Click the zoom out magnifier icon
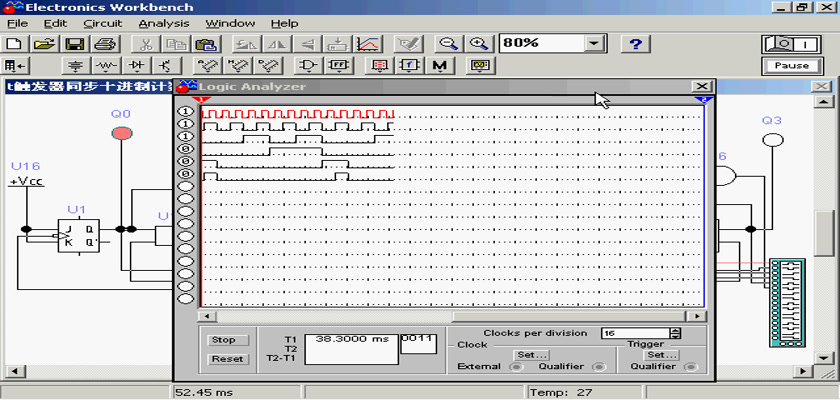The image size is (840, 400). coord(449,44)
